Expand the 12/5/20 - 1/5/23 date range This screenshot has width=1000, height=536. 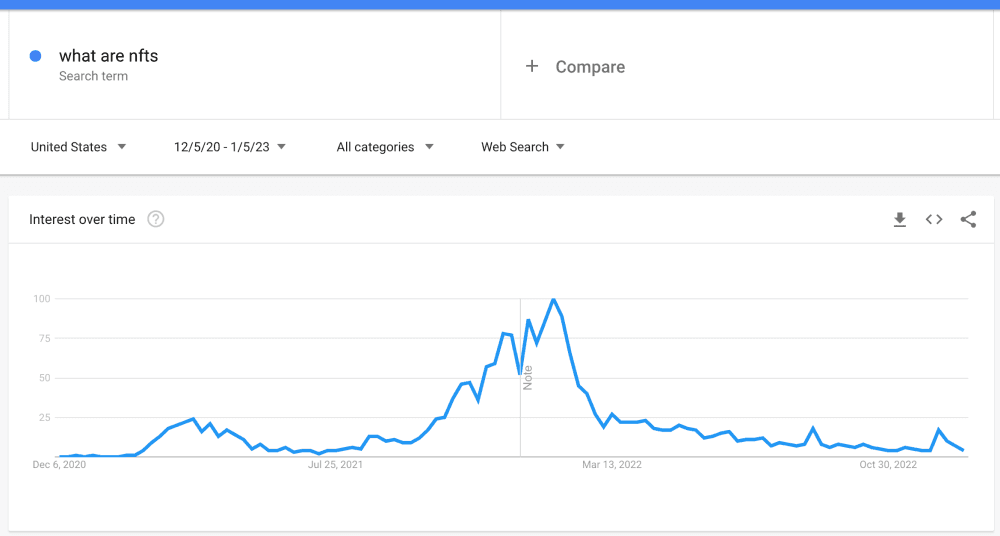tap(230, 147)
